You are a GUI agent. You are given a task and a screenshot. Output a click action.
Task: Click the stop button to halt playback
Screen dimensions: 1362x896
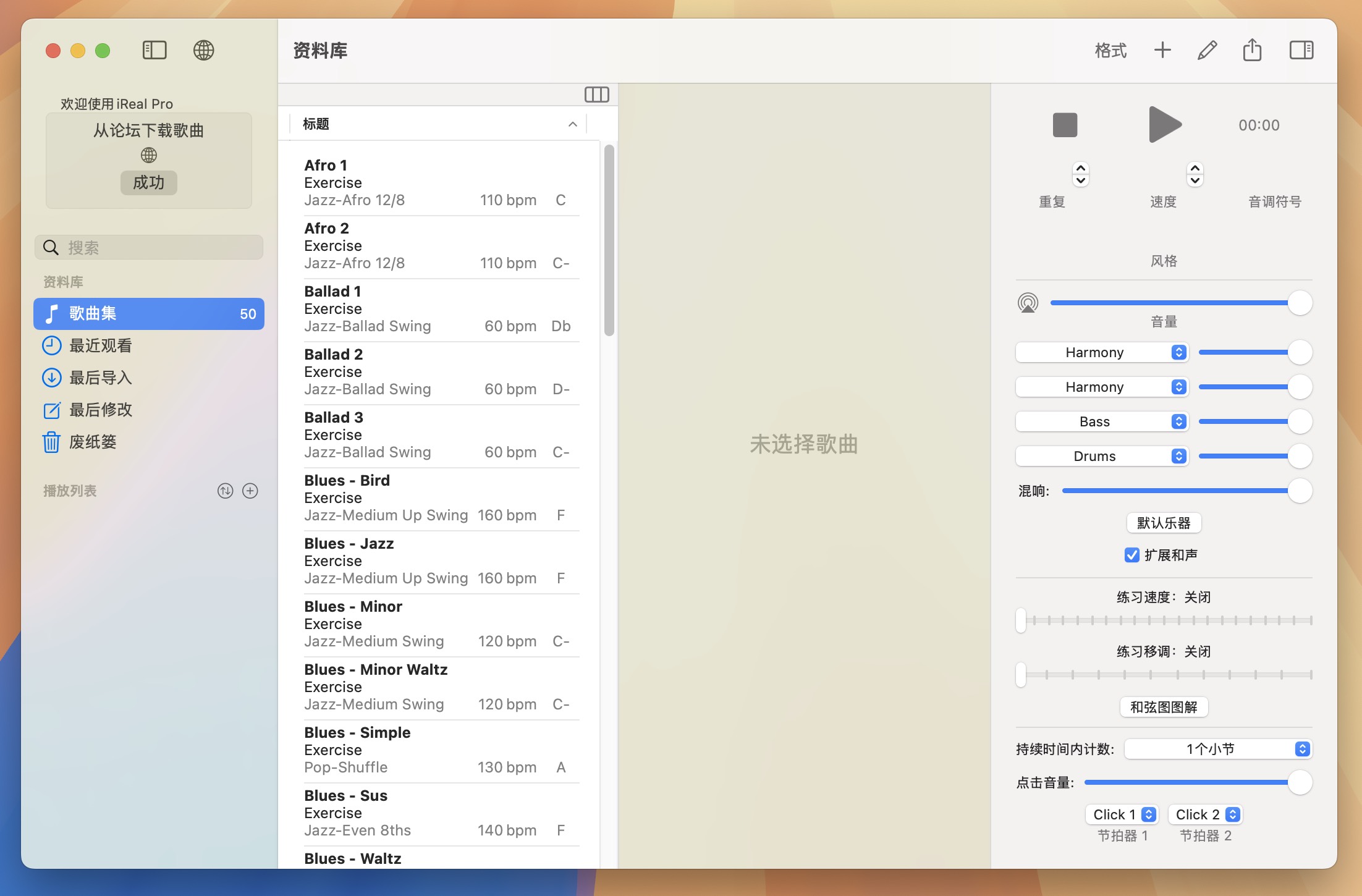pyautogui.click(x=1065, y=125)
